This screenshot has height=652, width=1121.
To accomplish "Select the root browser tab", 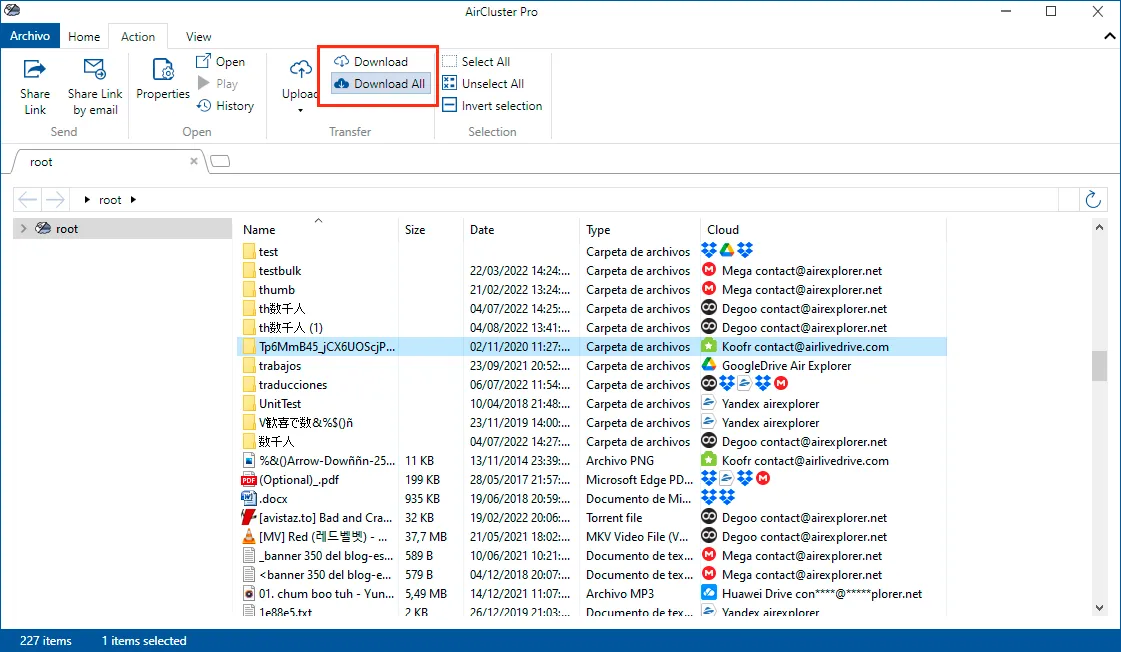I will tap(107, 162).
